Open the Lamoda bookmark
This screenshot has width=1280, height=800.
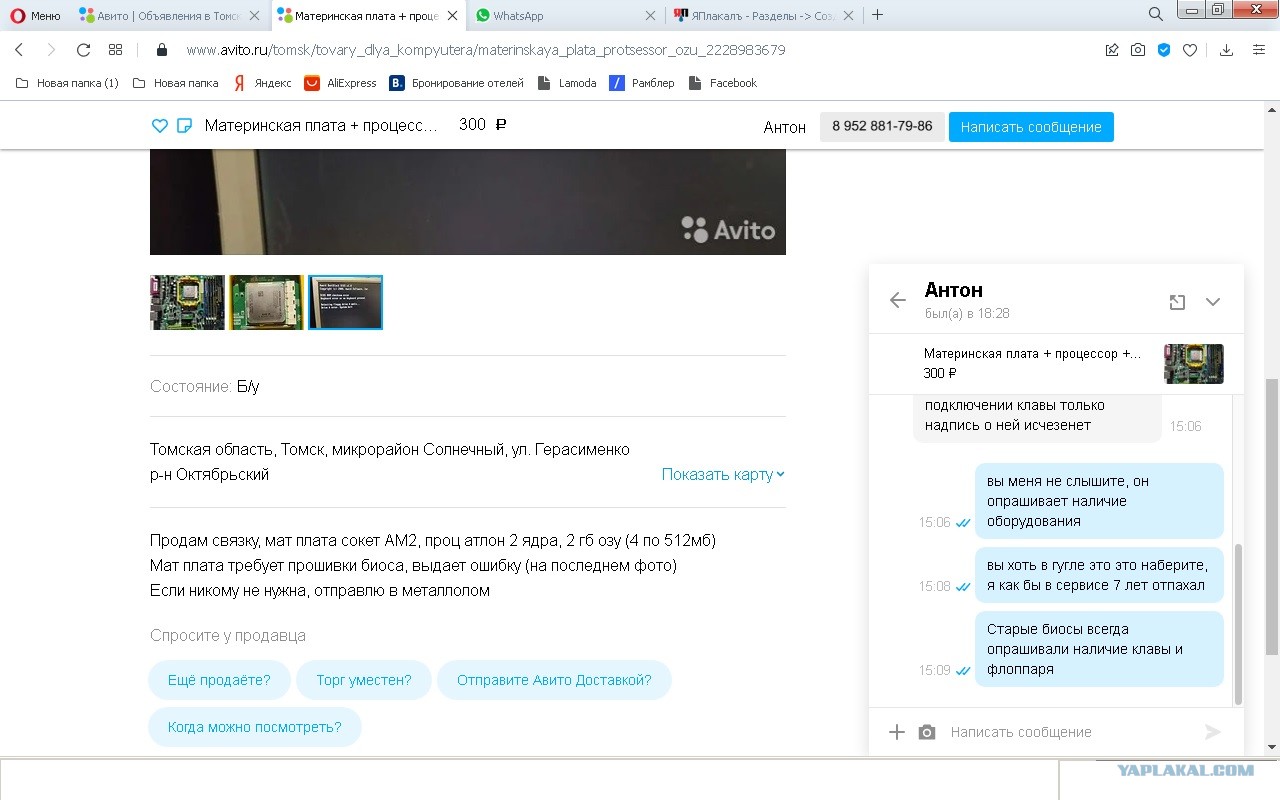(567, 83)
